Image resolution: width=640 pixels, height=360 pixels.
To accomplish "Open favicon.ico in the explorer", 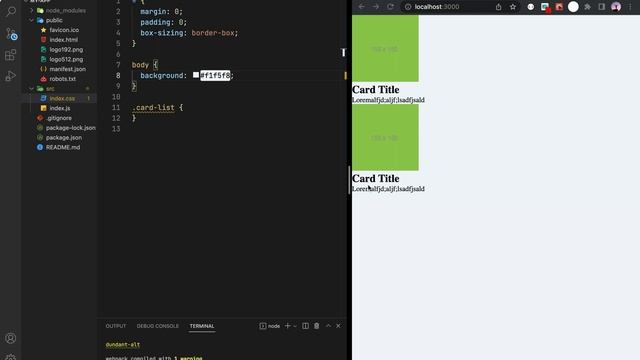I will (64, 30).
